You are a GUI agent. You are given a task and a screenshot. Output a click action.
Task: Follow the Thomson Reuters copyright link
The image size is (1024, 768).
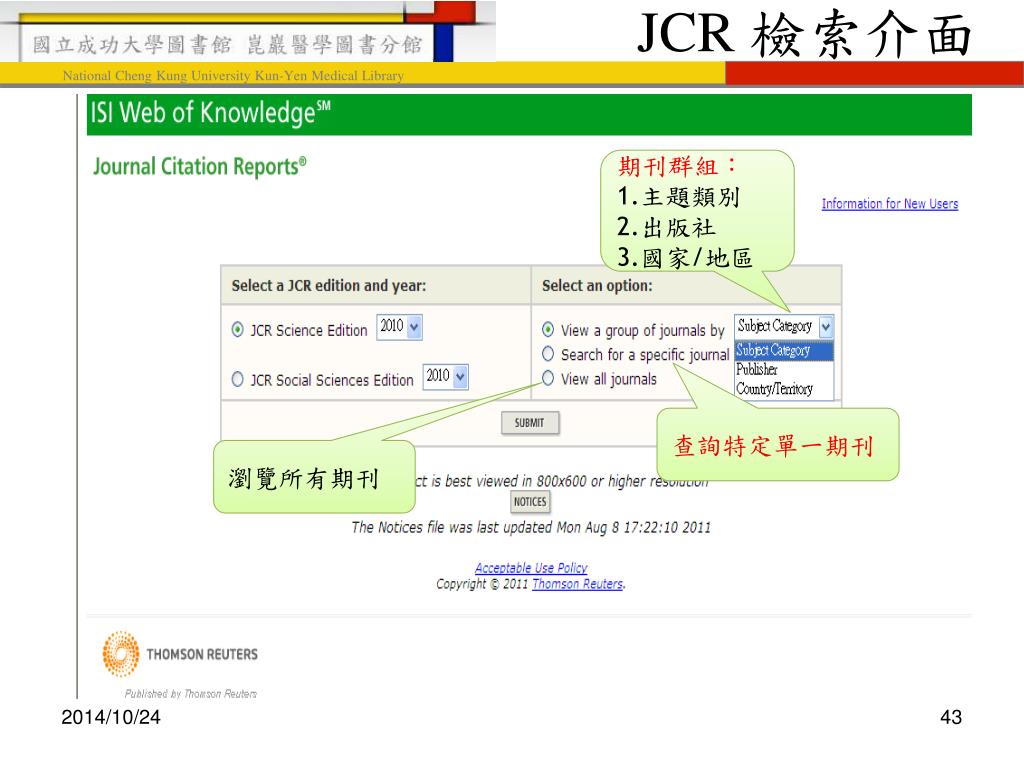(x=578, y=584)
